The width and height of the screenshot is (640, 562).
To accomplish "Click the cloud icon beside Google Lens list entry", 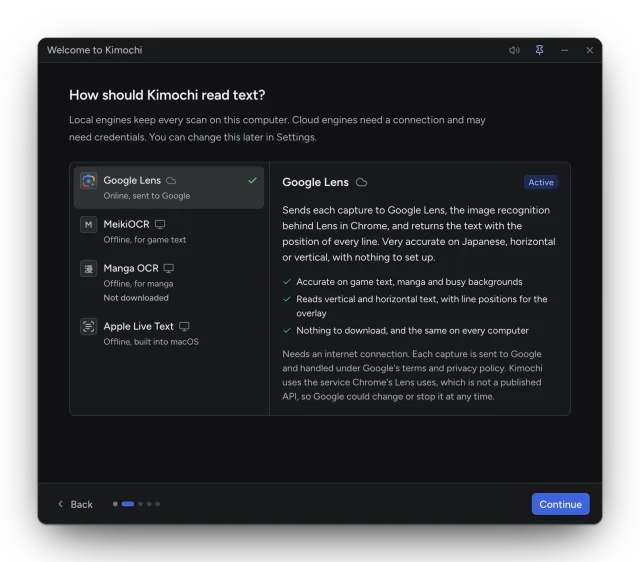I will tap(171, 180).
